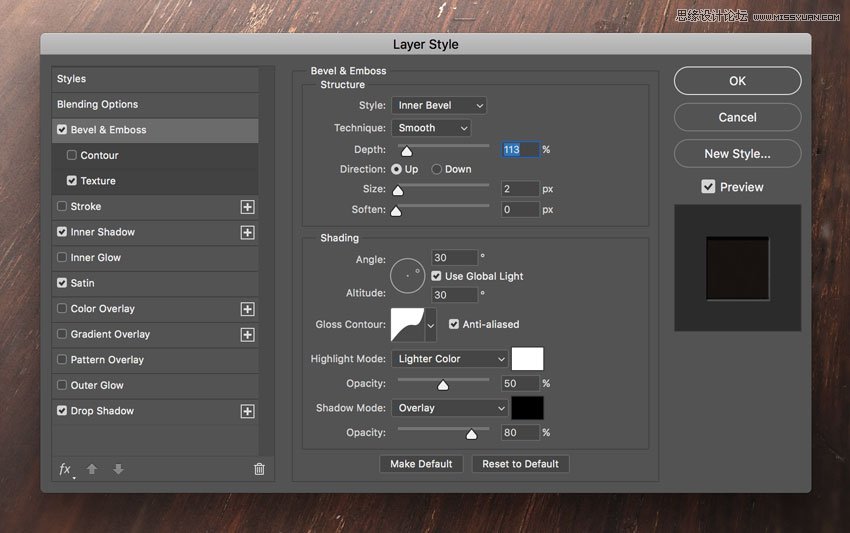This screenshot has height=533, width=850.
Task: Open the Style dropdown showing Inner Bevel
Action: (438, 105)
